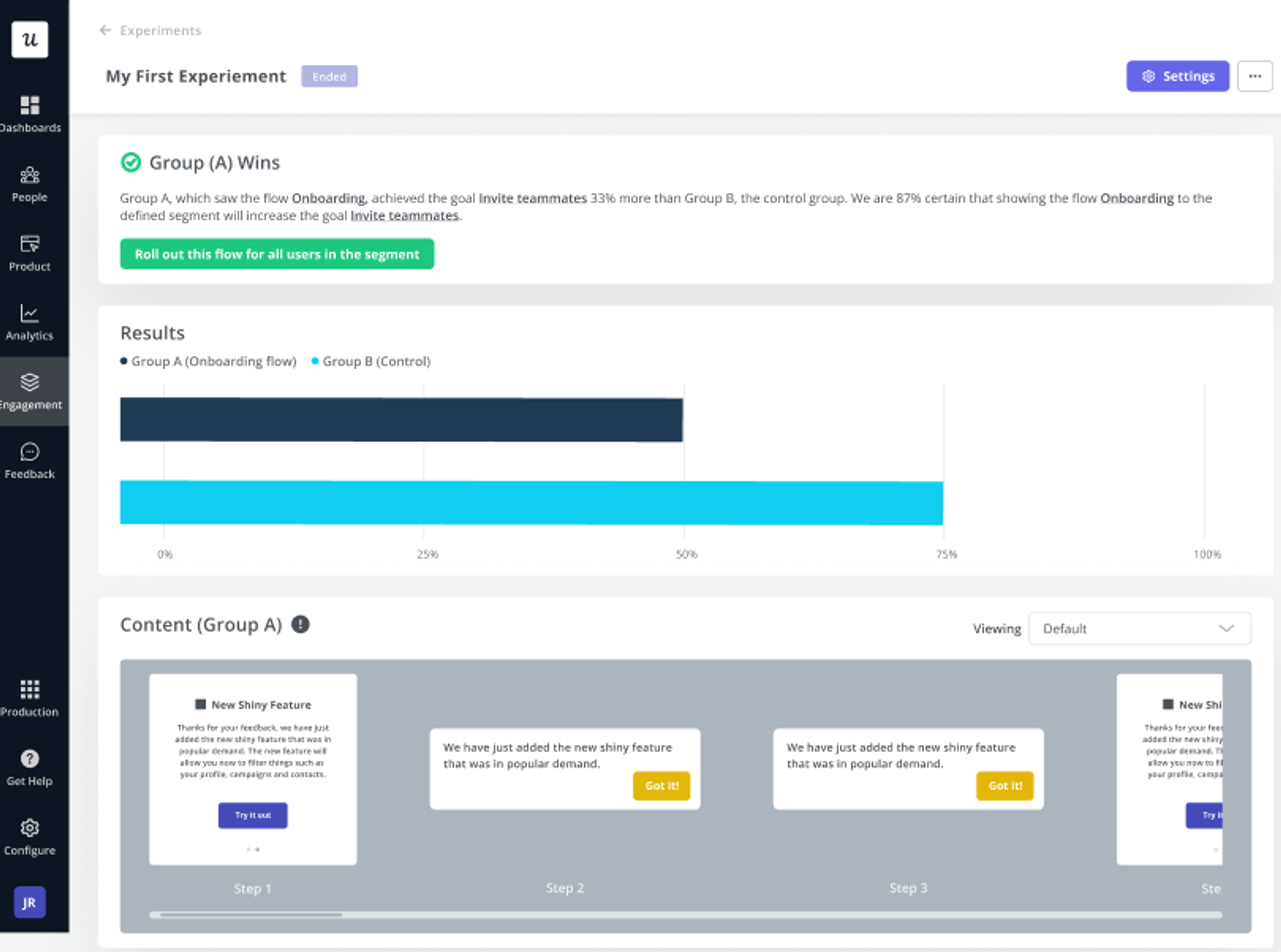Expand the Settings options
Viewport: 1281px width, 952px height.
click(x=1177, y=76)
